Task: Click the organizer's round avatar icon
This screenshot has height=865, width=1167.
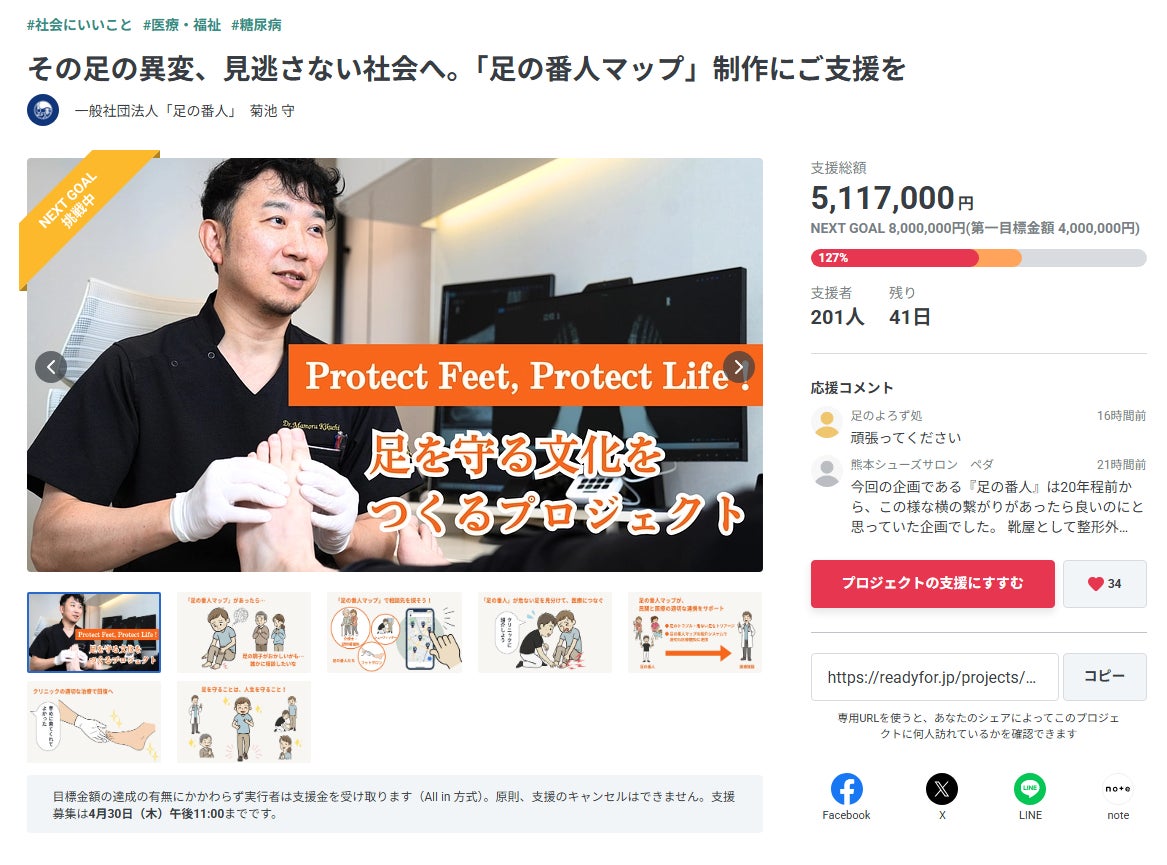Action: tap(43, 110)
